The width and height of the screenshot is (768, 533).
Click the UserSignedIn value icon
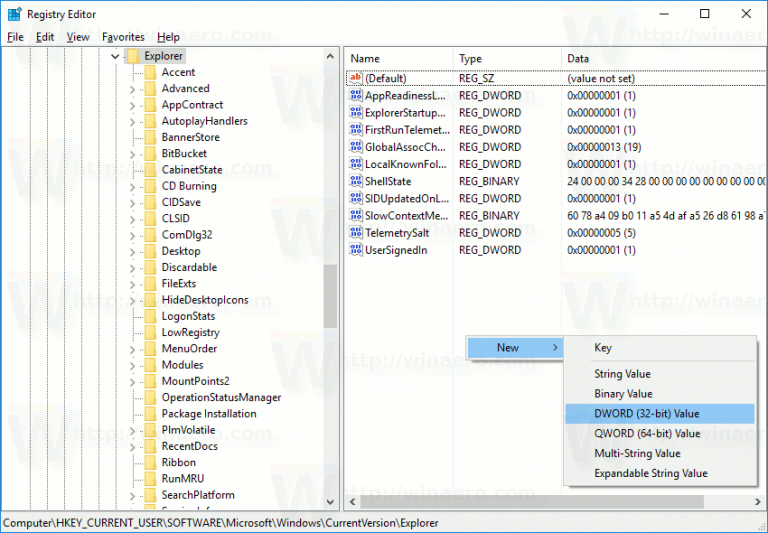(356, 250)
